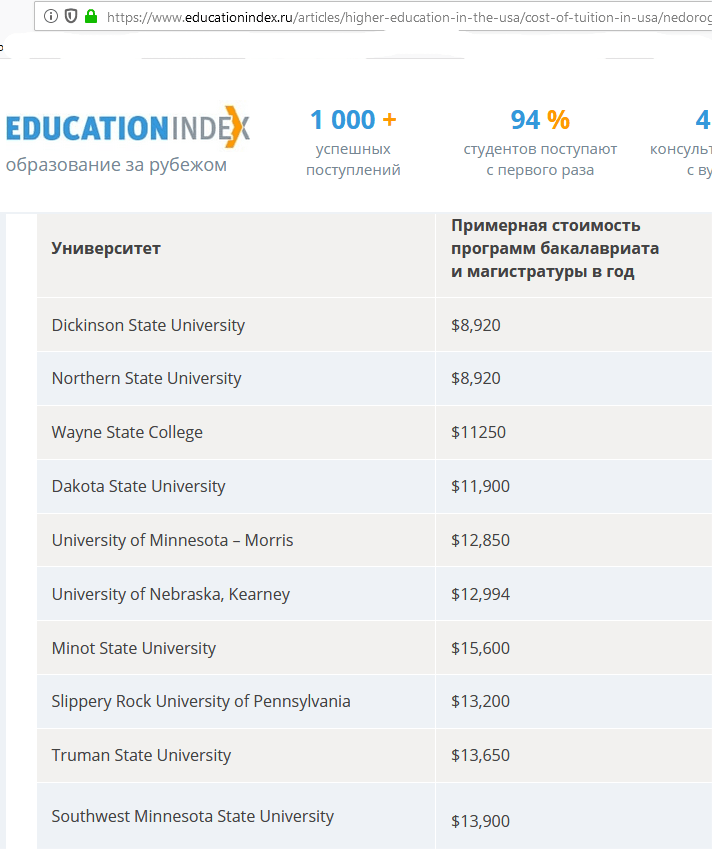712x849 pixels.
Task: Click the site information icon in address bar
Action: click(x=50, y=17)
